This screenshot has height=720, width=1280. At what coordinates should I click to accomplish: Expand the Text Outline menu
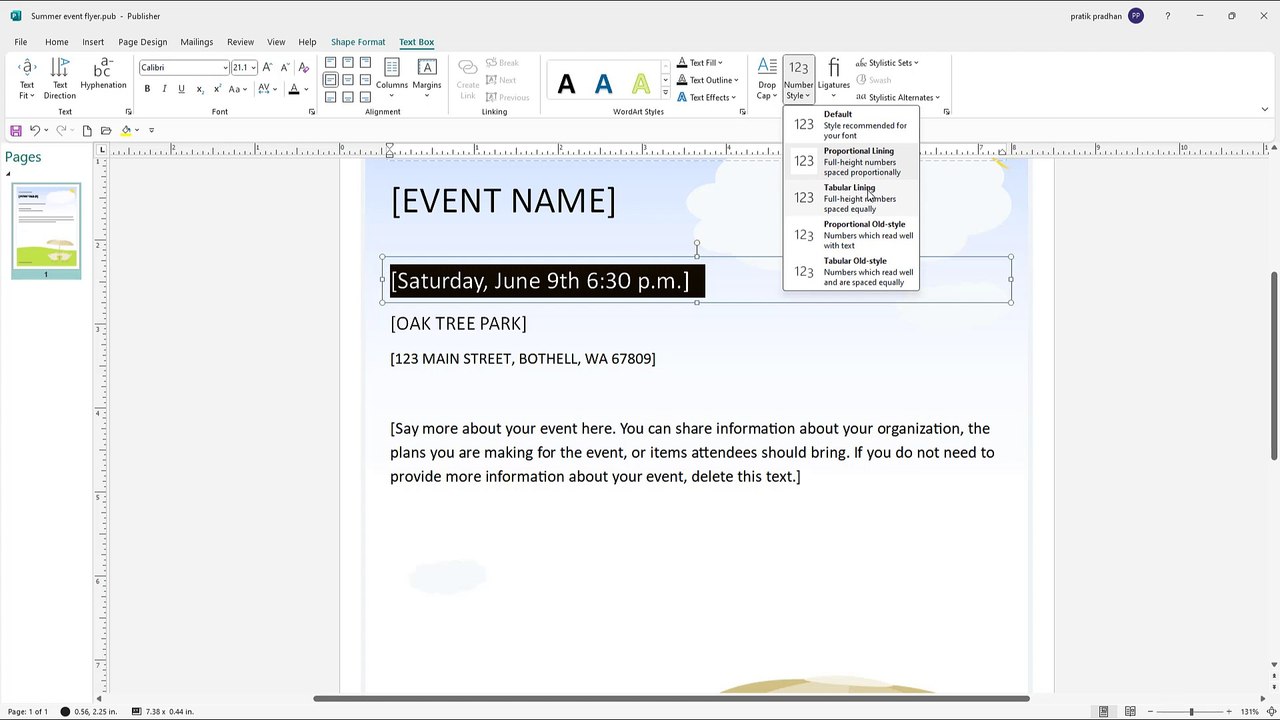pyautogui.click(x=707, y=80)
